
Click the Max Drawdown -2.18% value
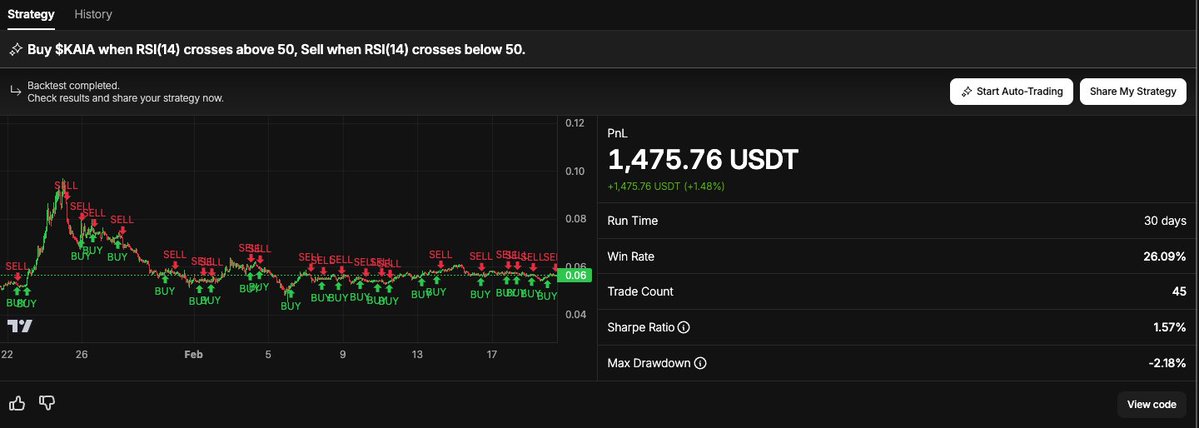(x=1167, y=363)
